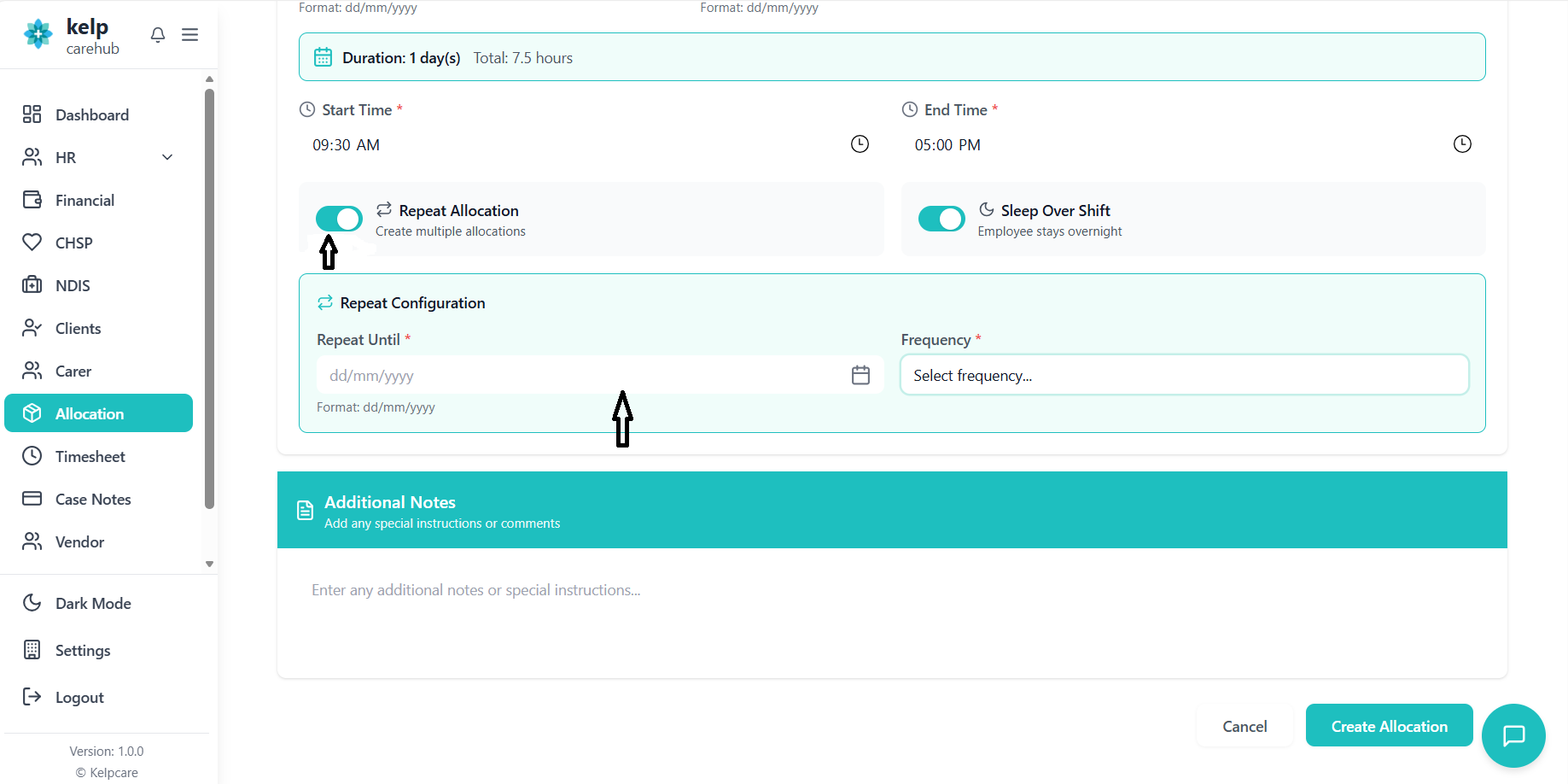
Task: Click the Create Allocation button
Action: point(1389,726)
